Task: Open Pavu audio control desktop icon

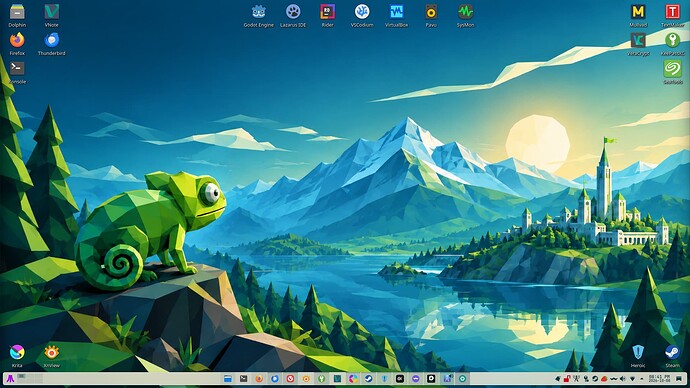Action: [431, 15]
